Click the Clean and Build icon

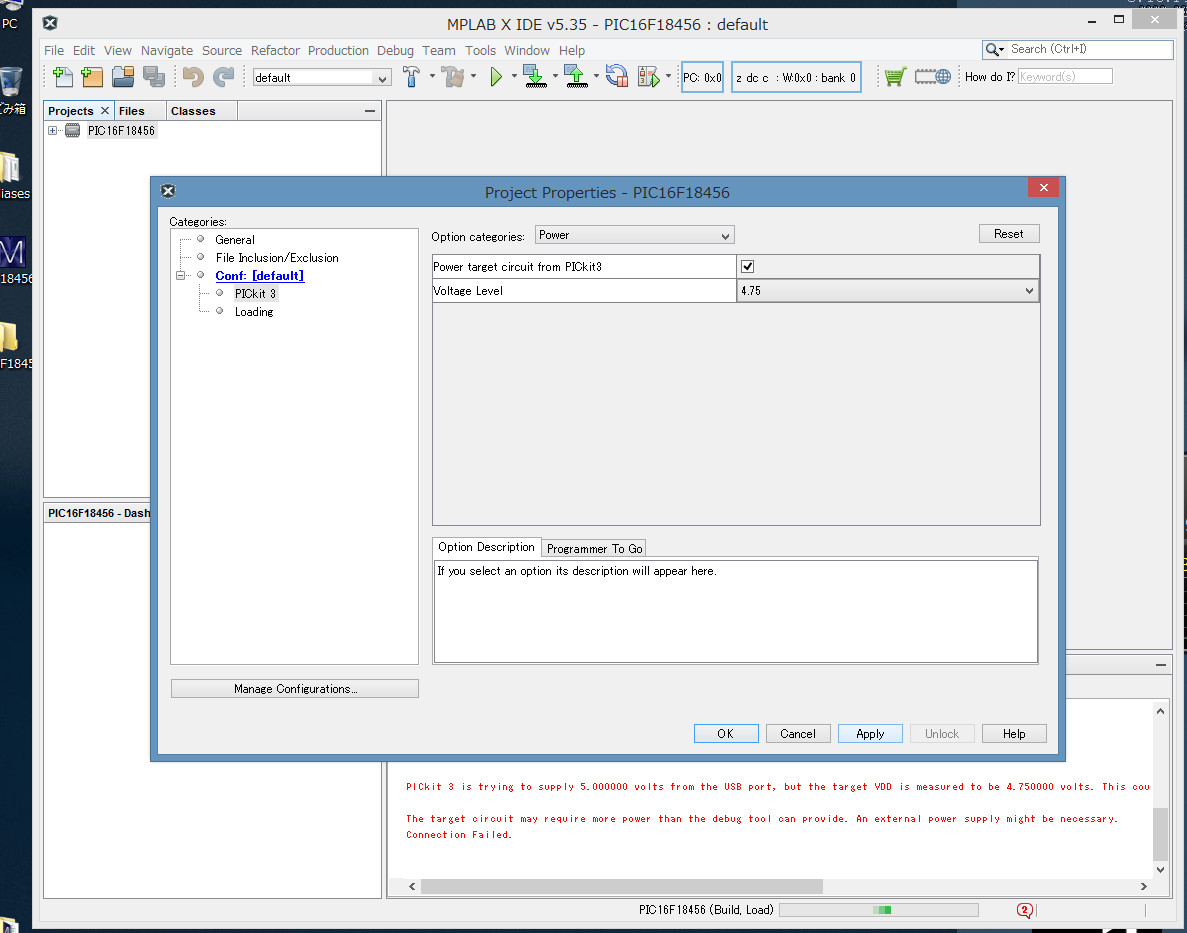(453, 76)
